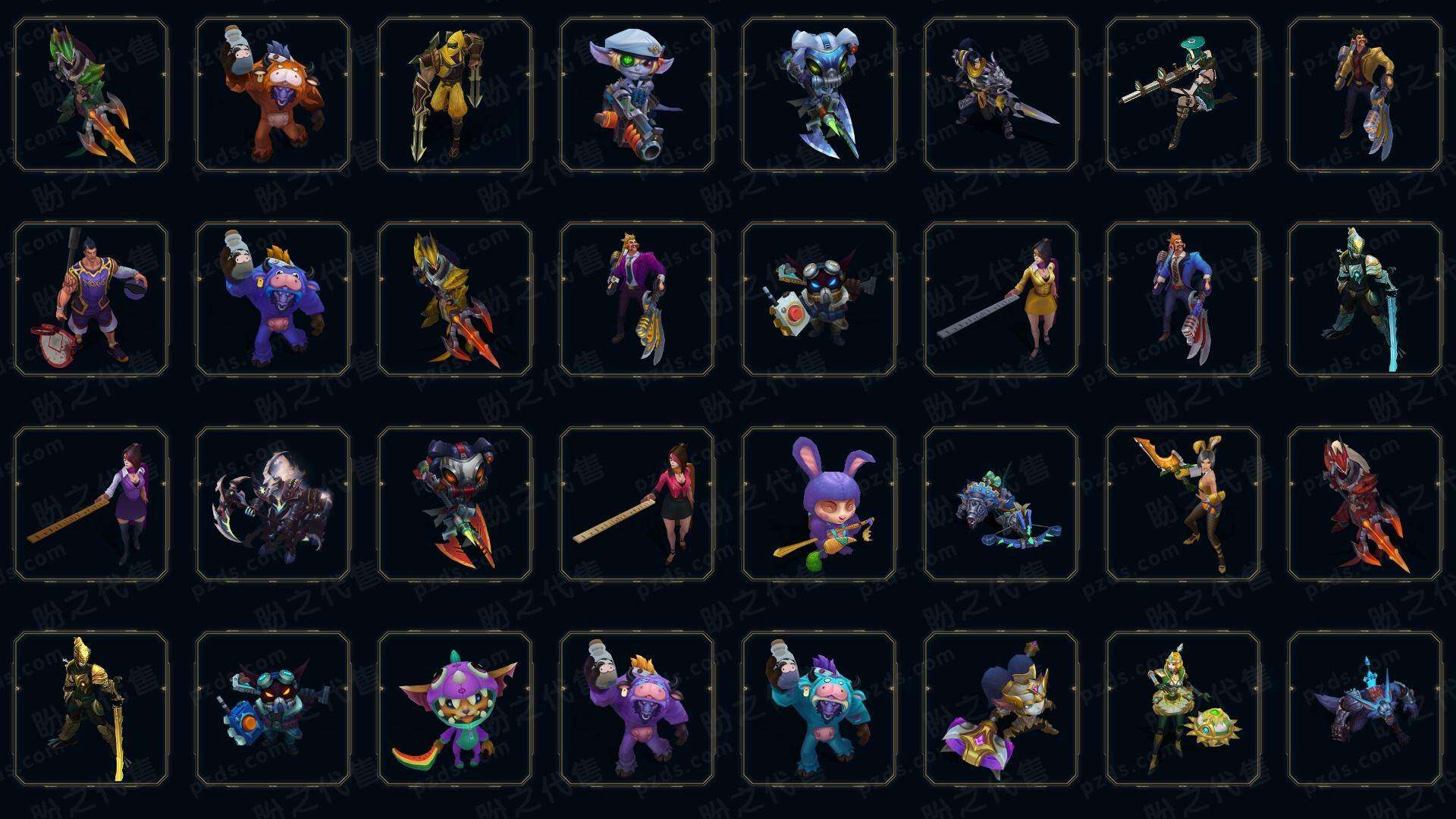Click the blue cow-suit Alistar thumbnail
The height and width of the screenshot is (819, 1456).
pos(273,300)
